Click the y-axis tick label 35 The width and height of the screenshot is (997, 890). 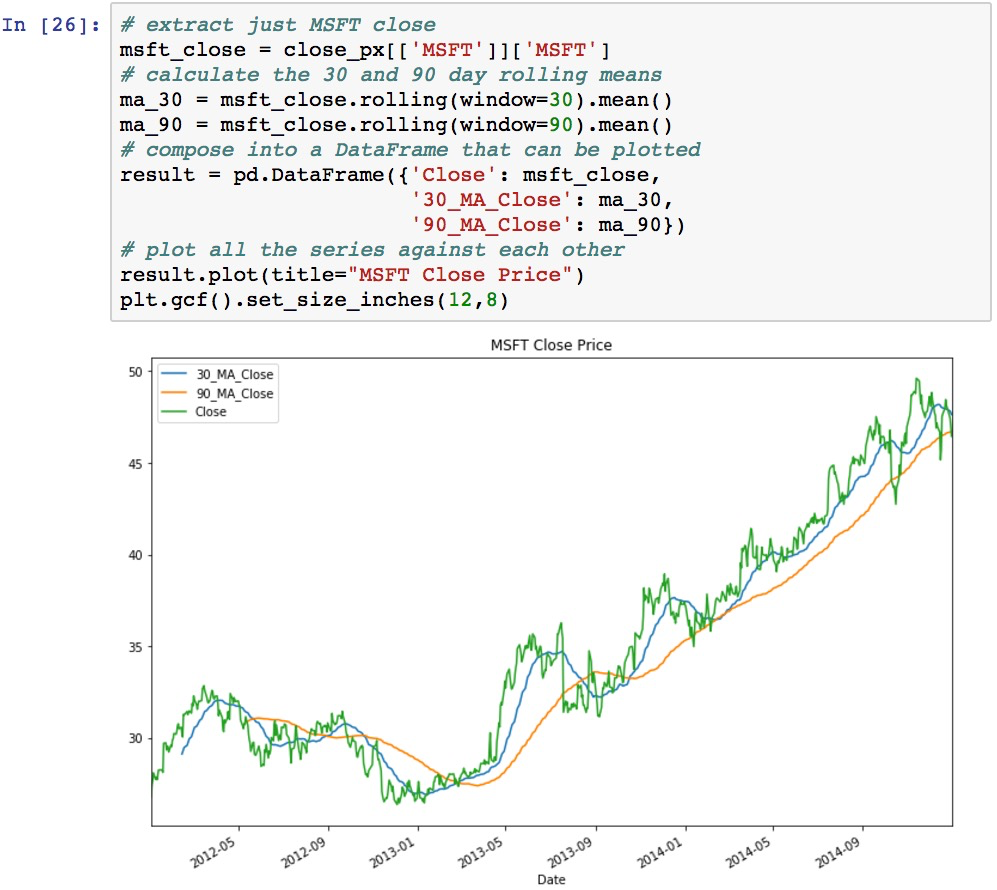coord(135,647)
